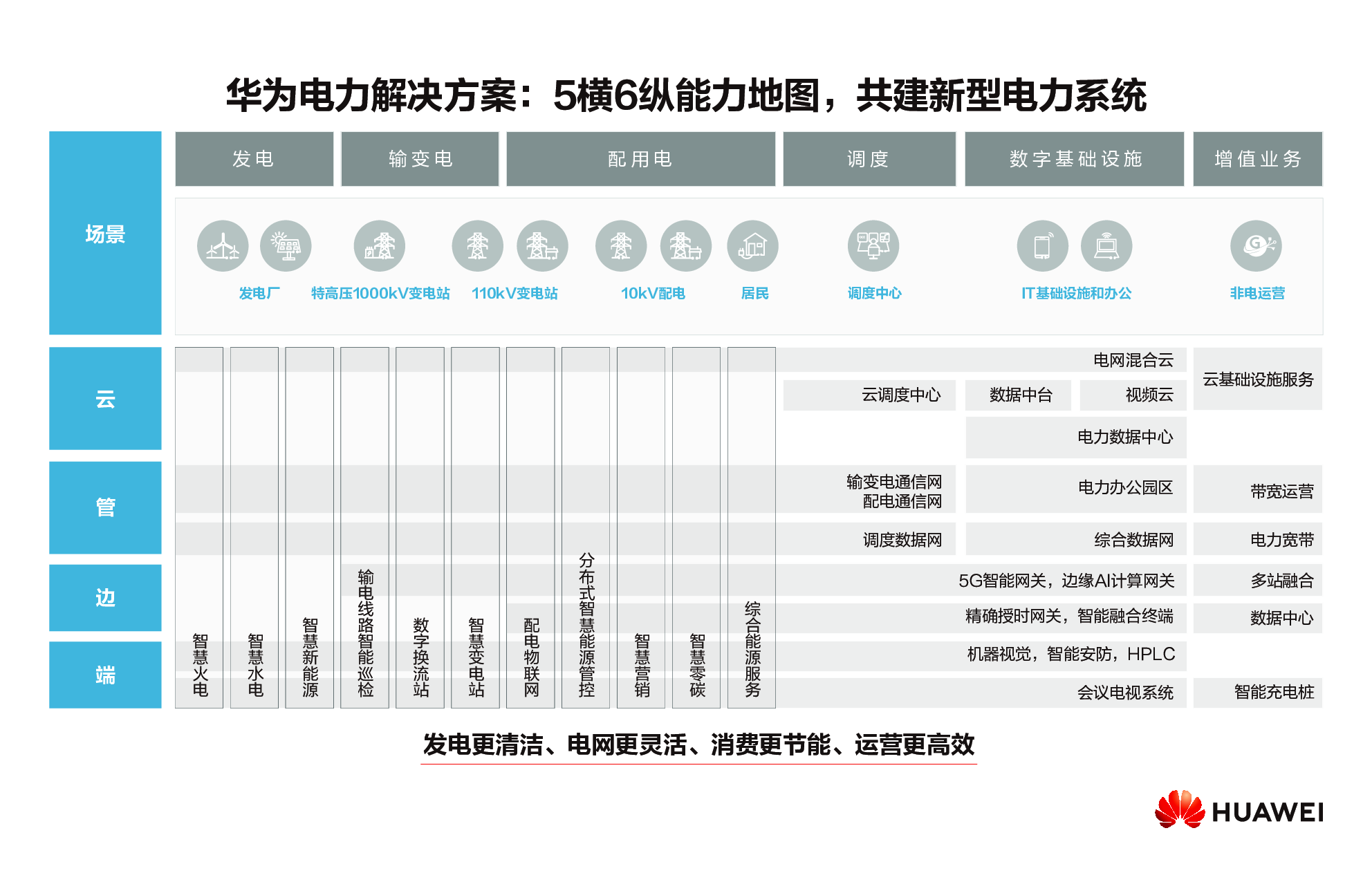
Task: Click the 云基础设施服务 box
Action: tap(1257, 379)
